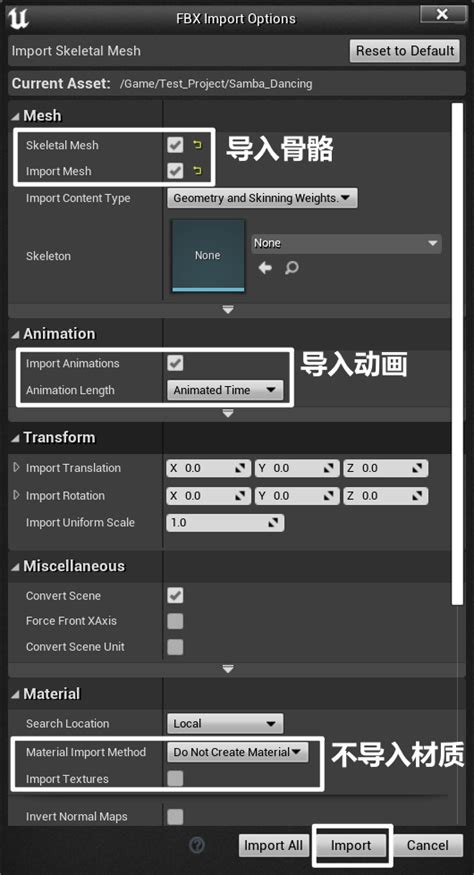The height and width of the screenshot is (875, 474).
Task: Enable Force Front XAxis checkbox
Action: 175,621
